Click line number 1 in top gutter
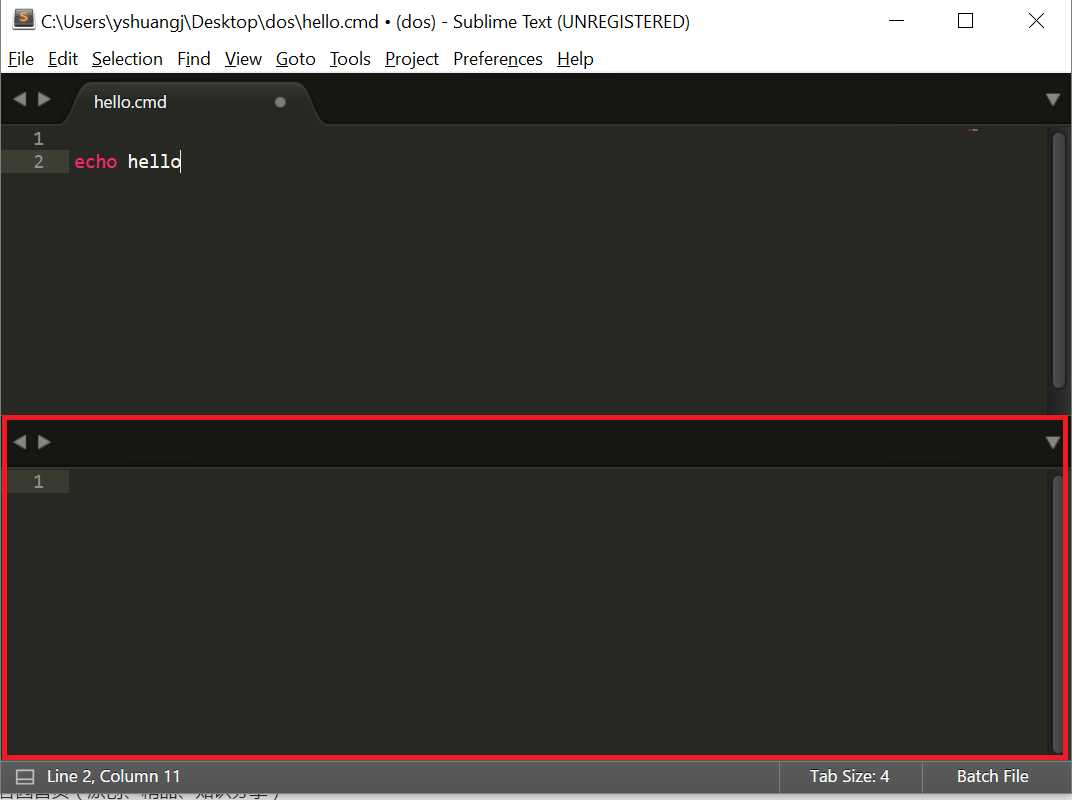 coord(38,139)
